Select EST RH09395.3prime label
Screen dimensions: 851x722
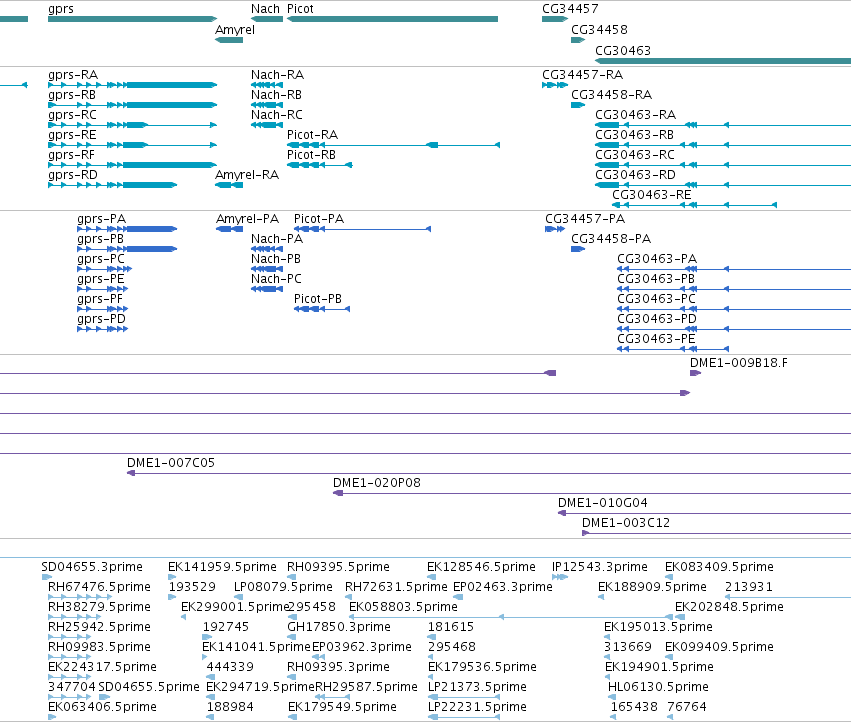point(338,667)
